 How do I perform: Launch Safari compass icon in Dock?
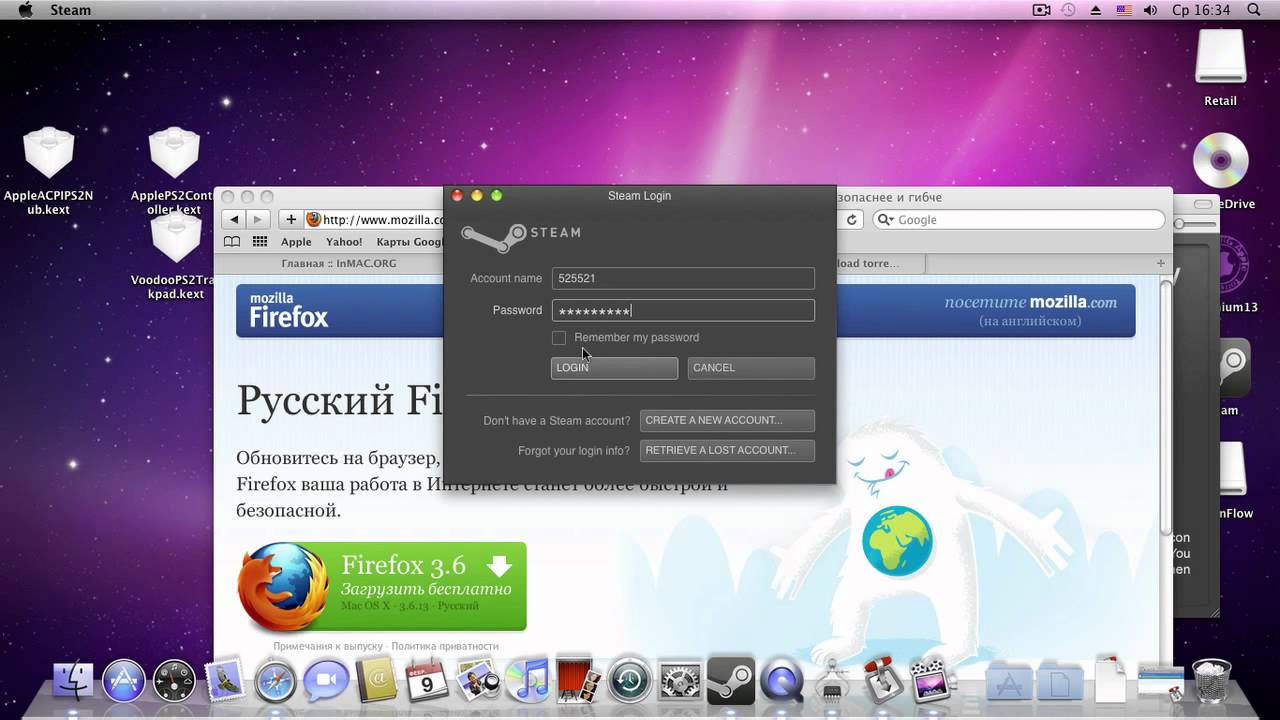[275, 681]
